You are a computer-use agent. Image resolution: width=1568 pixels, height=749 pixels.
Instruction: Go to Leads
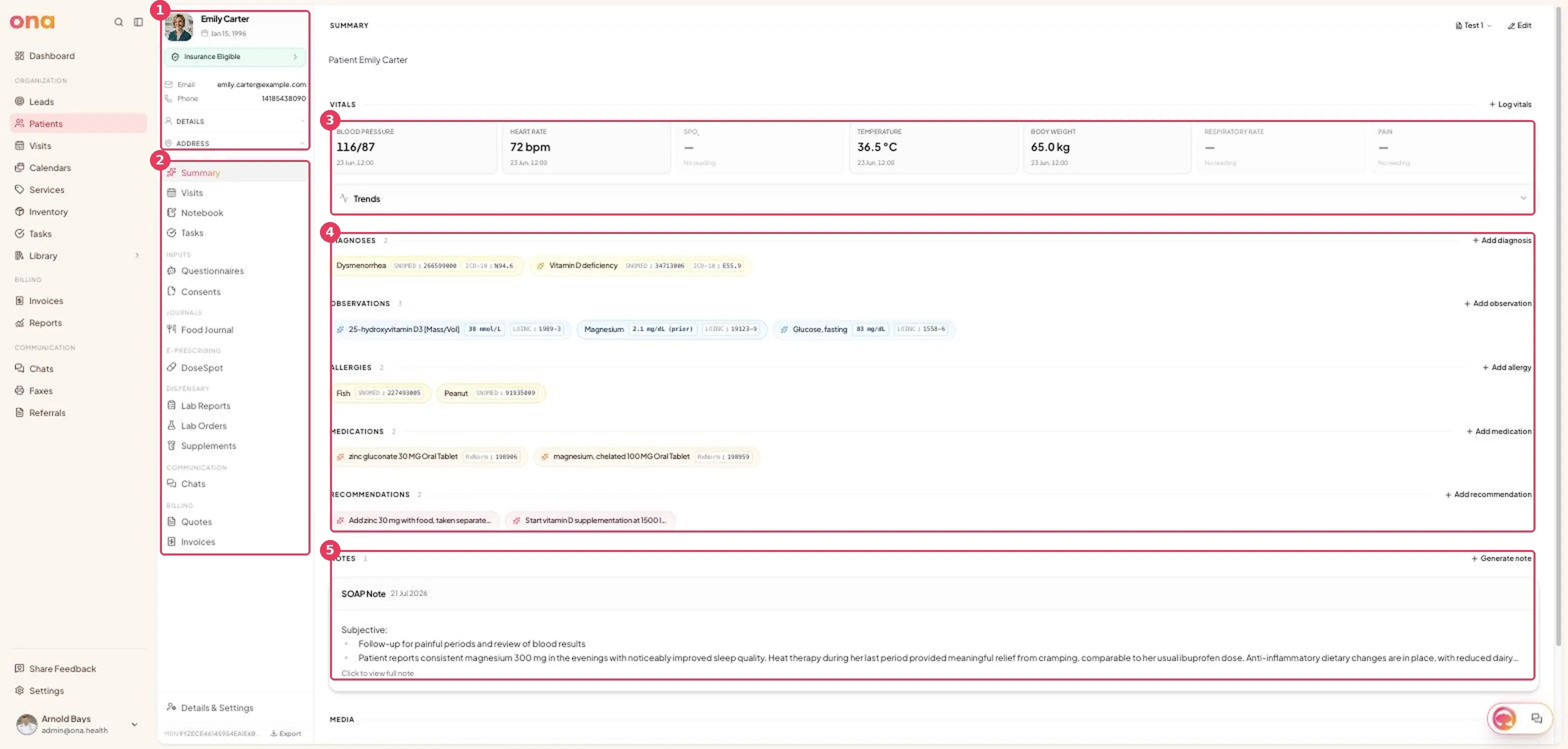tap(78, 101)
